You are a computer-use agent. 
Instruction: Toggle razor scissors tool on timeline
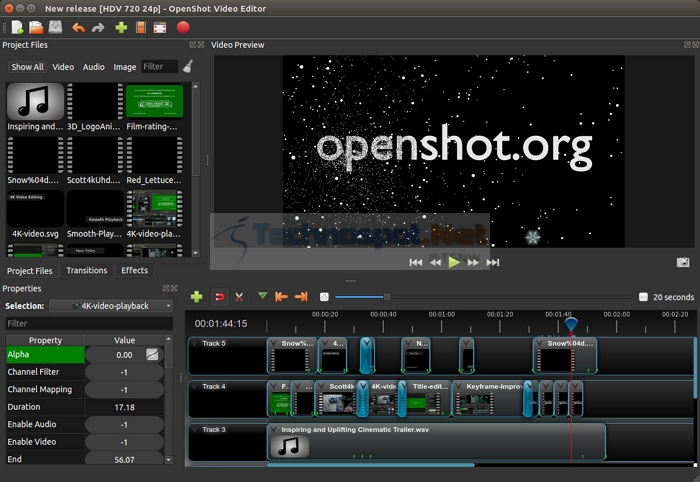point(239,297)
